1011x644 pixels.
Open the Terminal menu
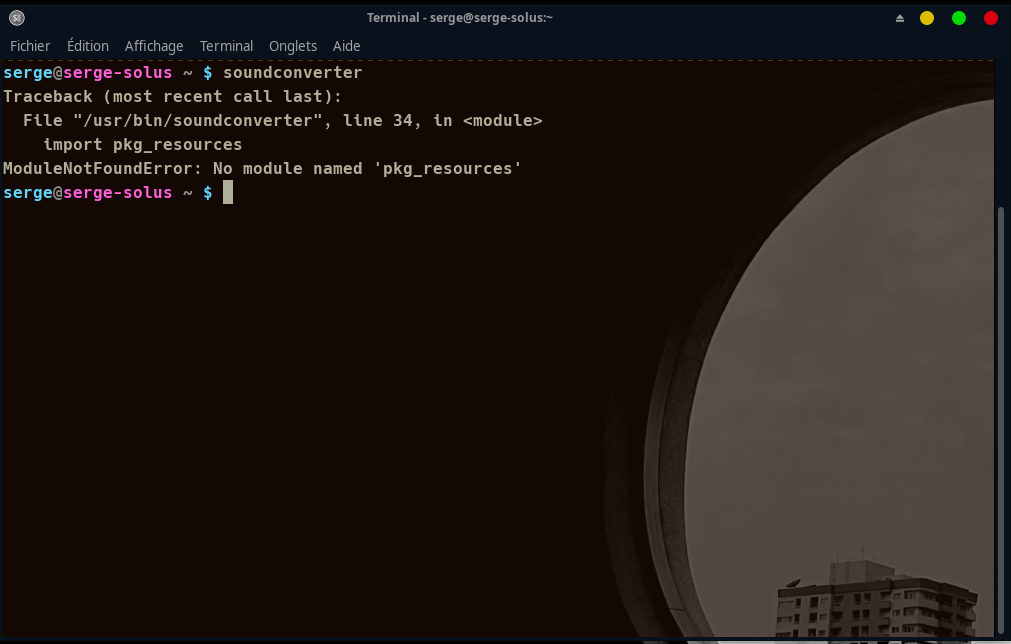226,46
